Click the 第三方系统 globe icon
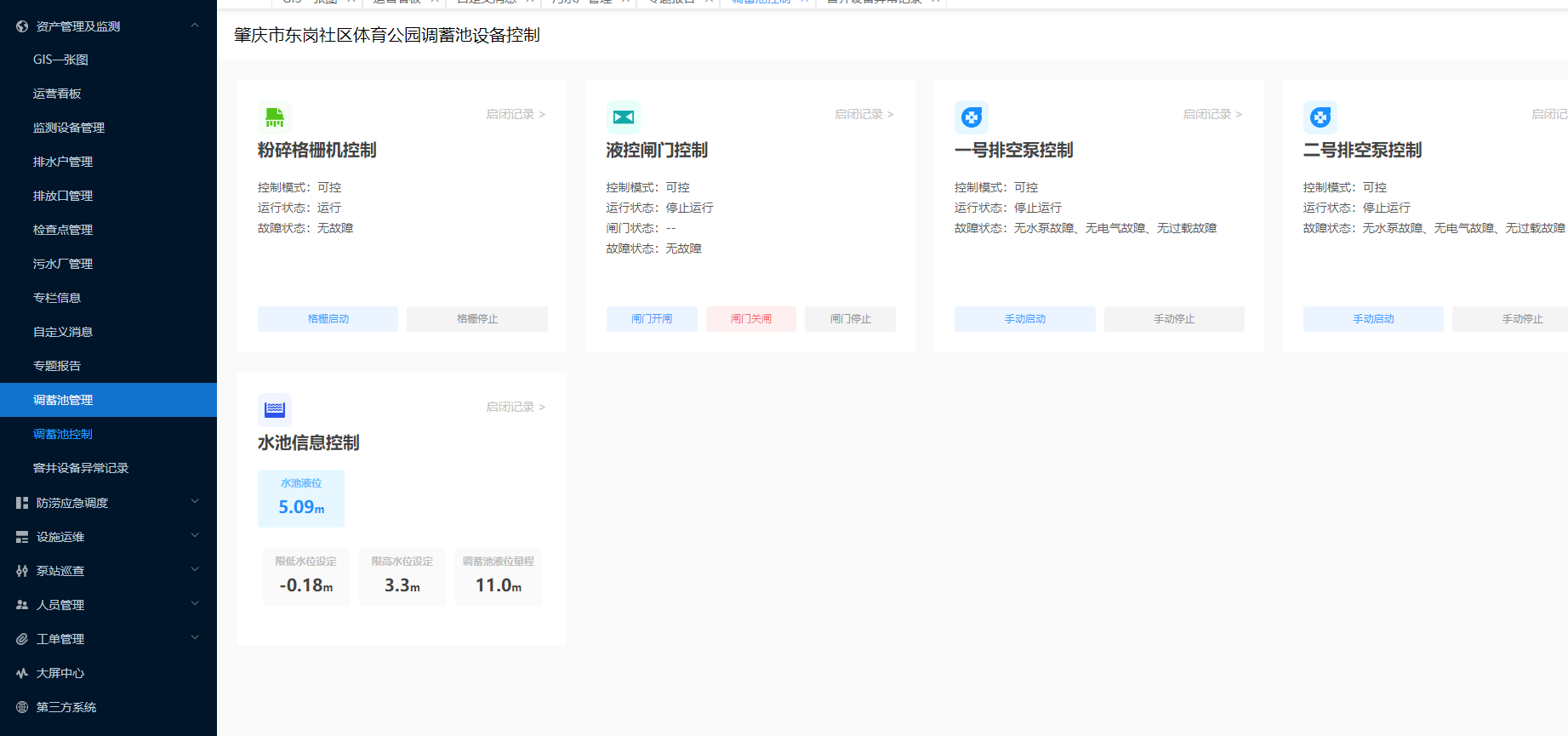 pos(22,707)
